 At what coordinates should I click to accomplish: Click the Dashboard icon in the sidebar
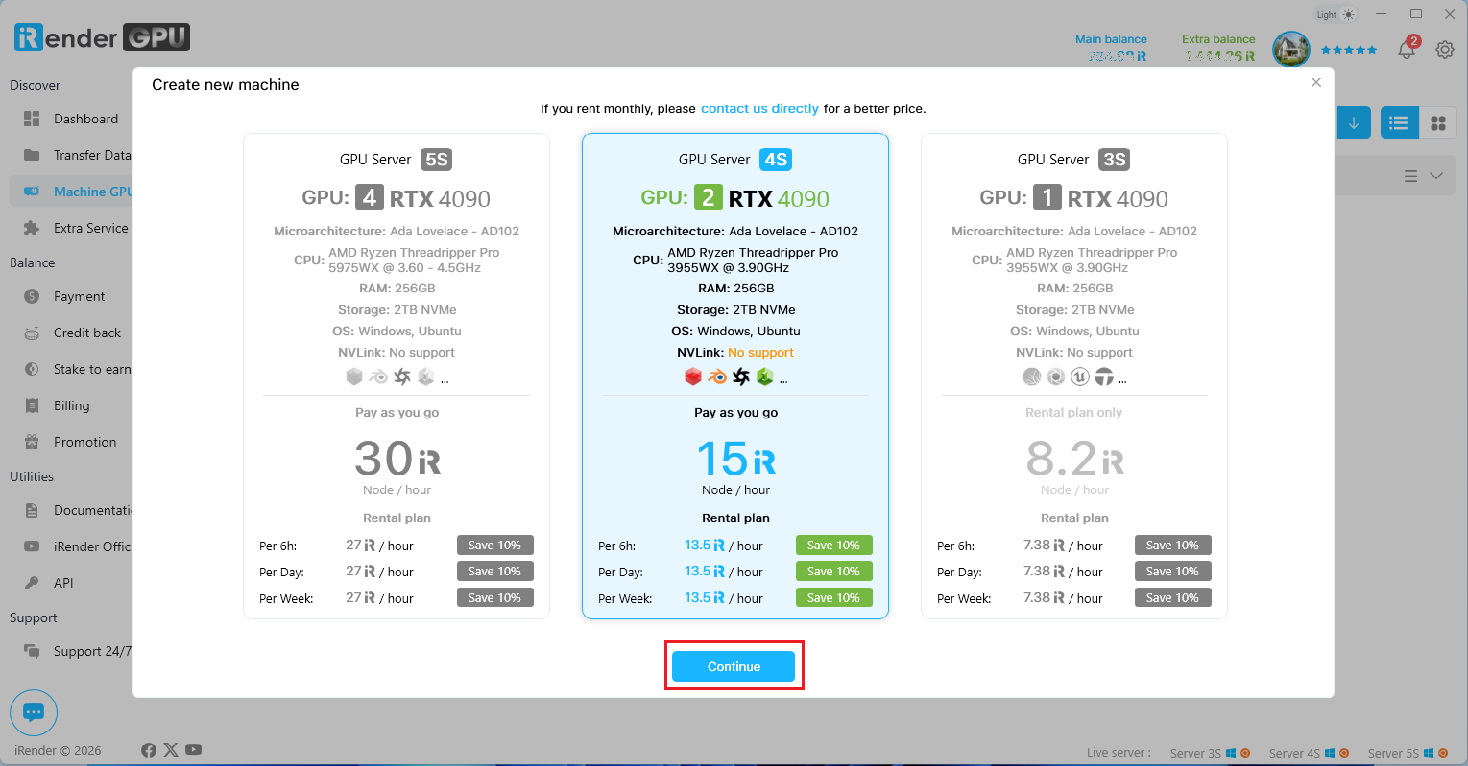(32, 119)
